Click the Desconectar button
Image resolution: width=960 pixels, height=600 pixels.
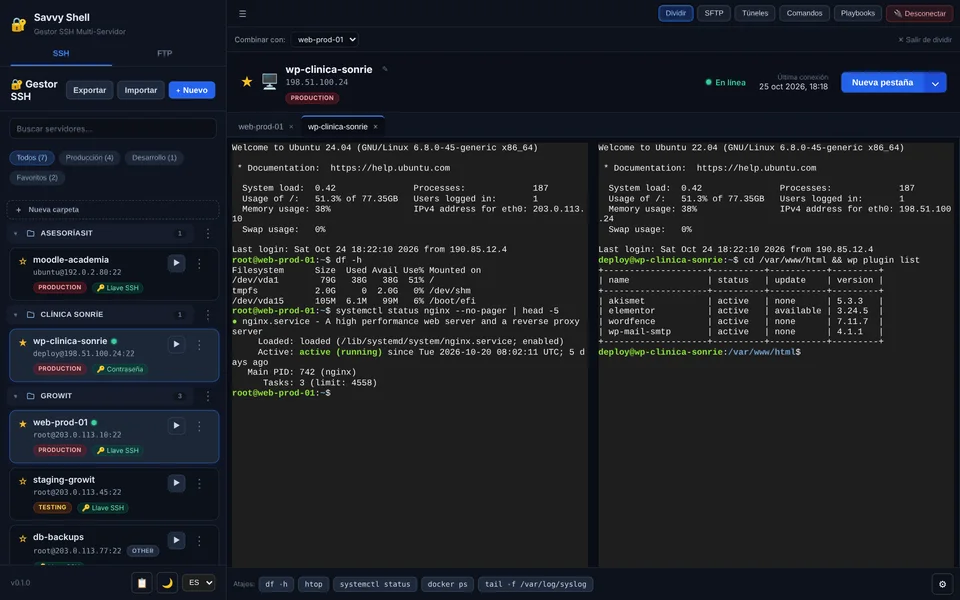pyautogui.click(x=919, y=13)
